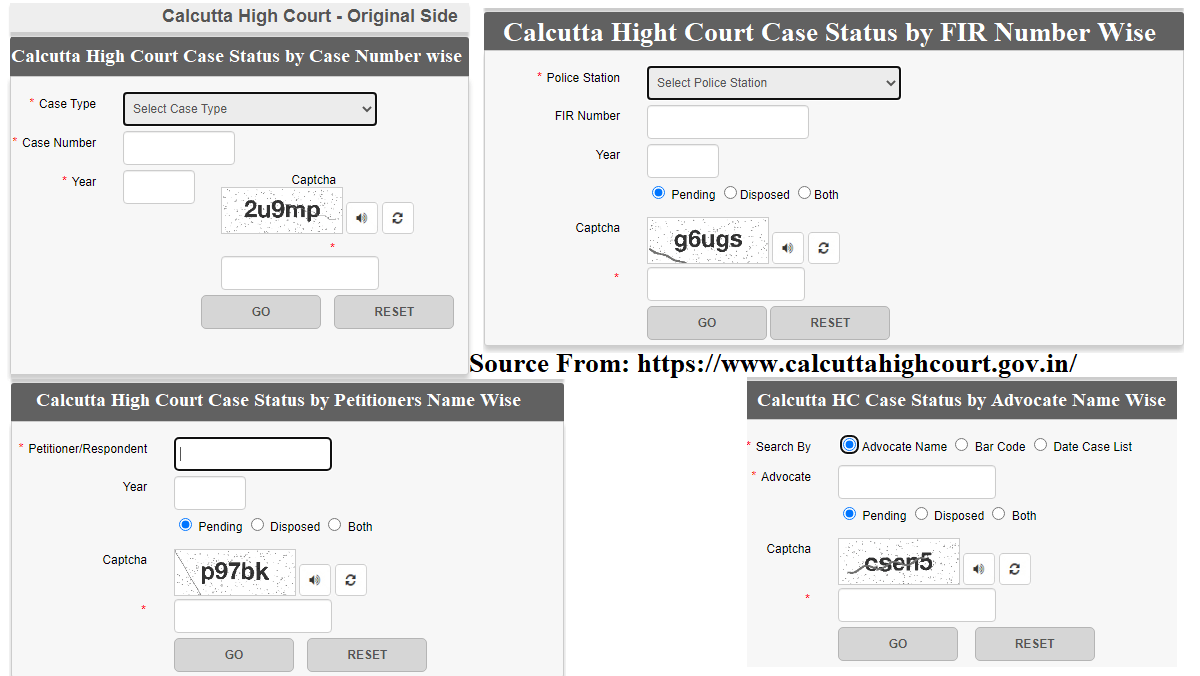Play the captcha audio in Advocate Name form
1200x676 pixels.
(x=979, y=568)
